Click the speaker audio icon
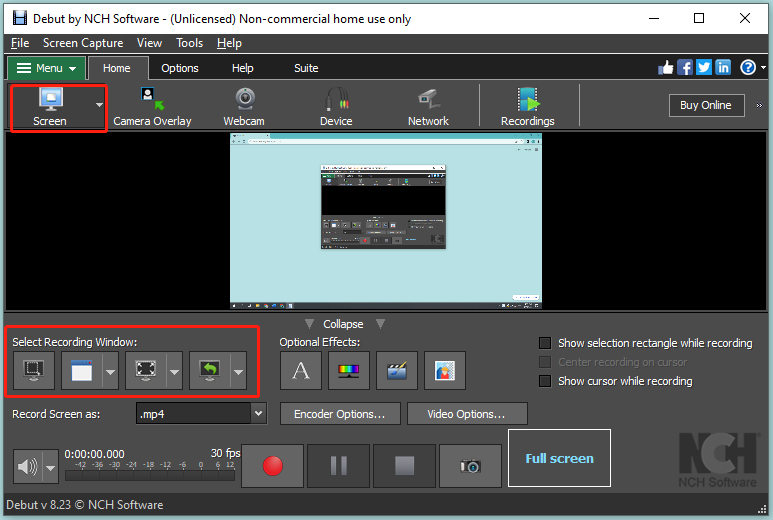Image resolution: width=773 pixels, height=520 pixels. coord(28,466)
